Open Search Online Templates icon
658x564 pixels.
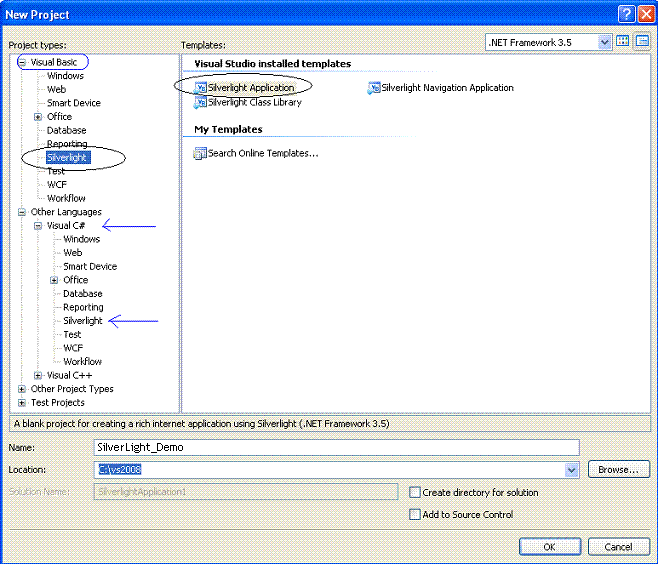pyautogui.click(x=200, y=153)
